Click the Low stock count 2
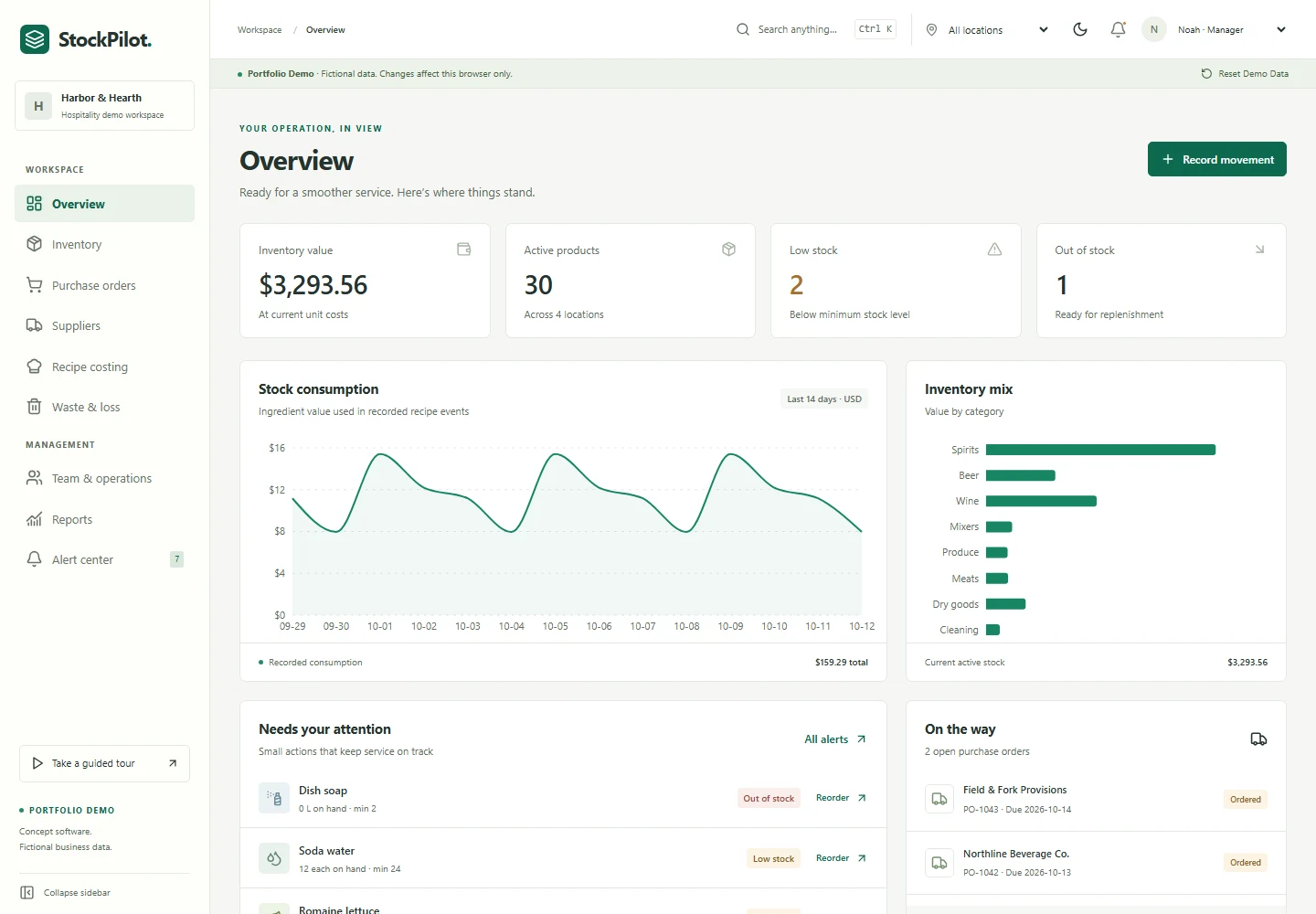This screenshot has width=1316, height=914. coord(797,285)
